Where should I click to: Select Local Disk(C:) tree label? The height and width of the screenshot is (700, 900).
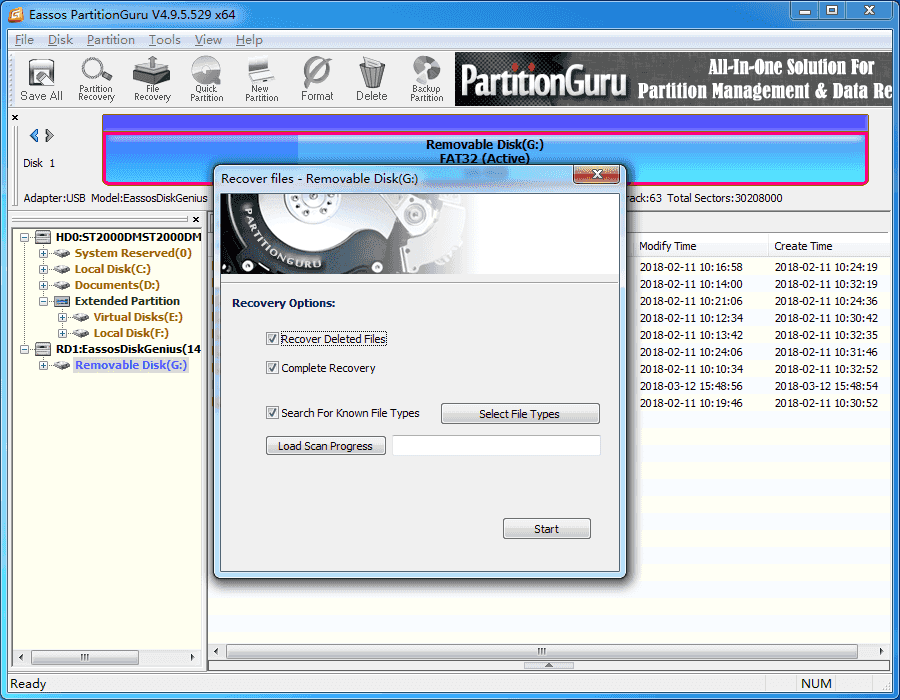pos(112,269)
